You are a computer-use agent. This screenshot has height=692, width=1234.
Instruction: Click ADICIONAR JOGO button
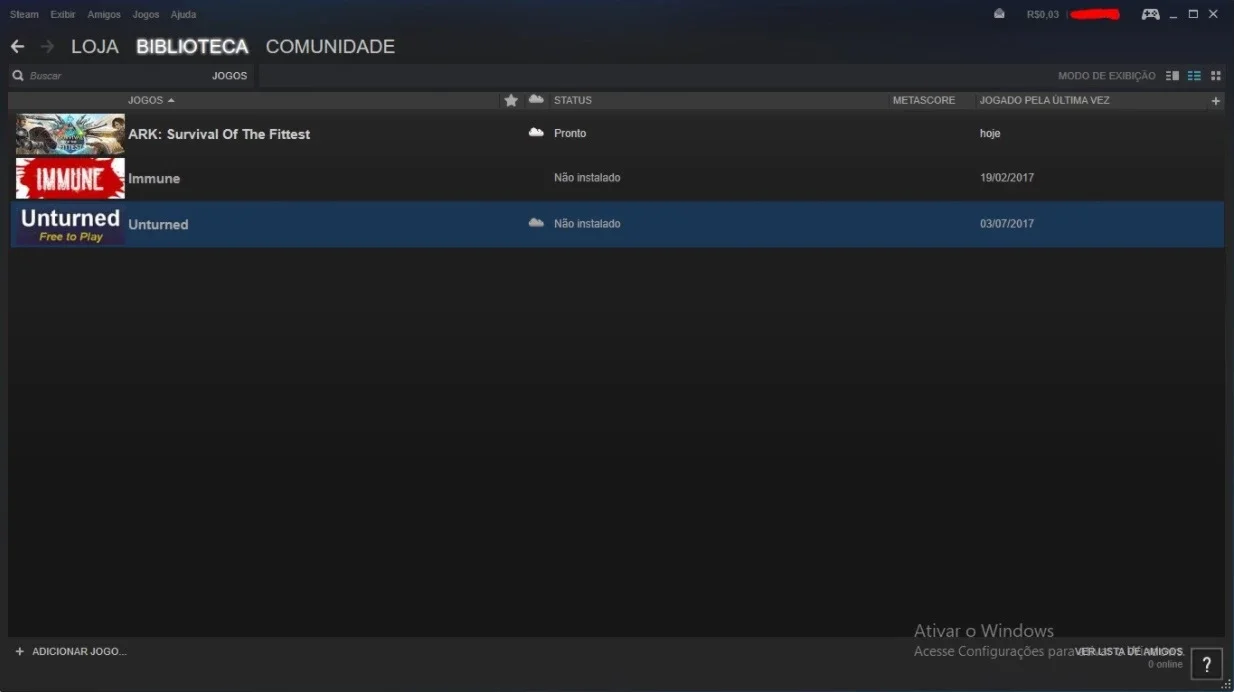click(70, 652)
